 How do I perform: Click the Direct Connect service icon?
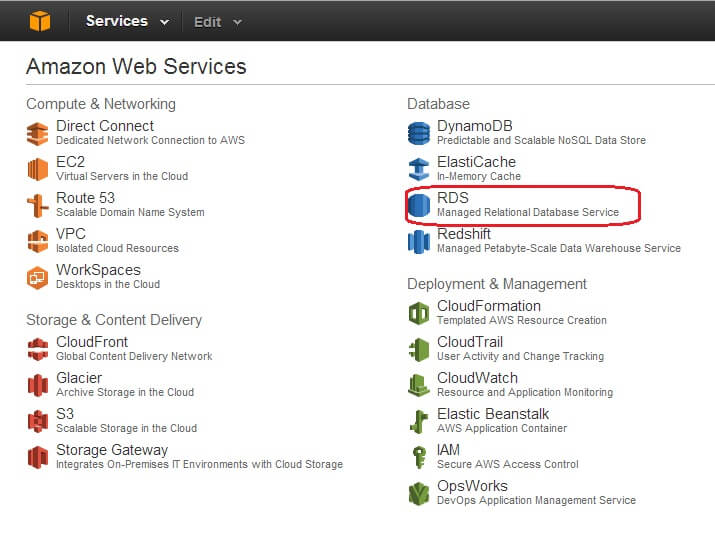(37, 134)
